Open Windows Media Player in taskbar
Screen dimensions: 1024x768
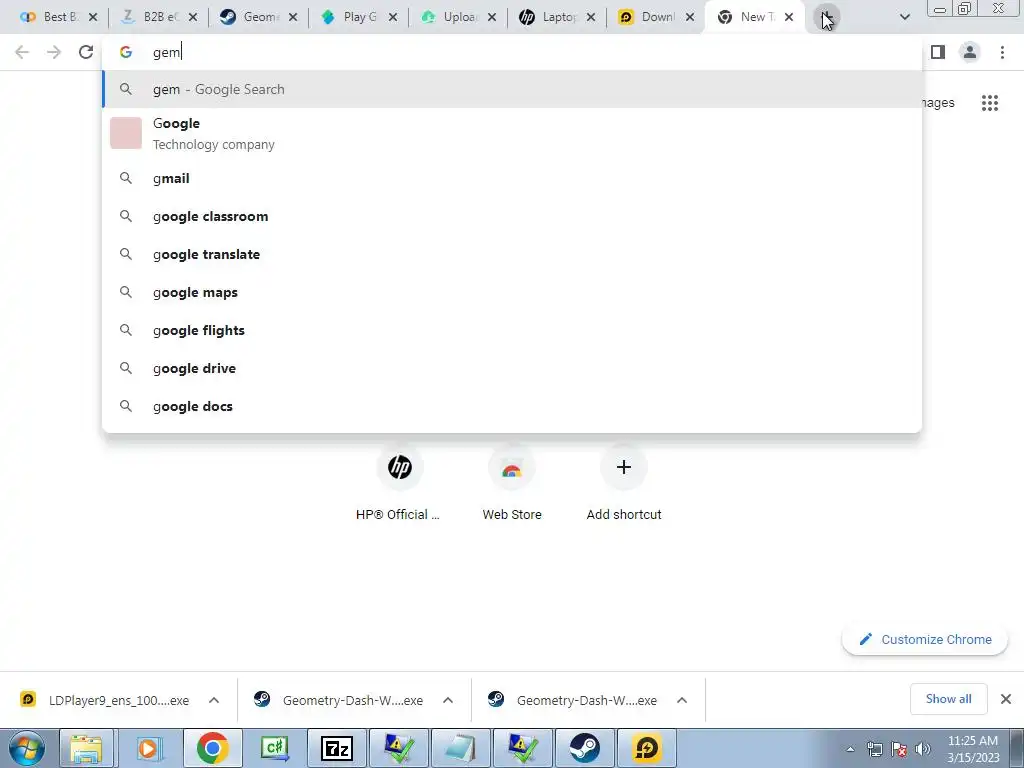148,748
